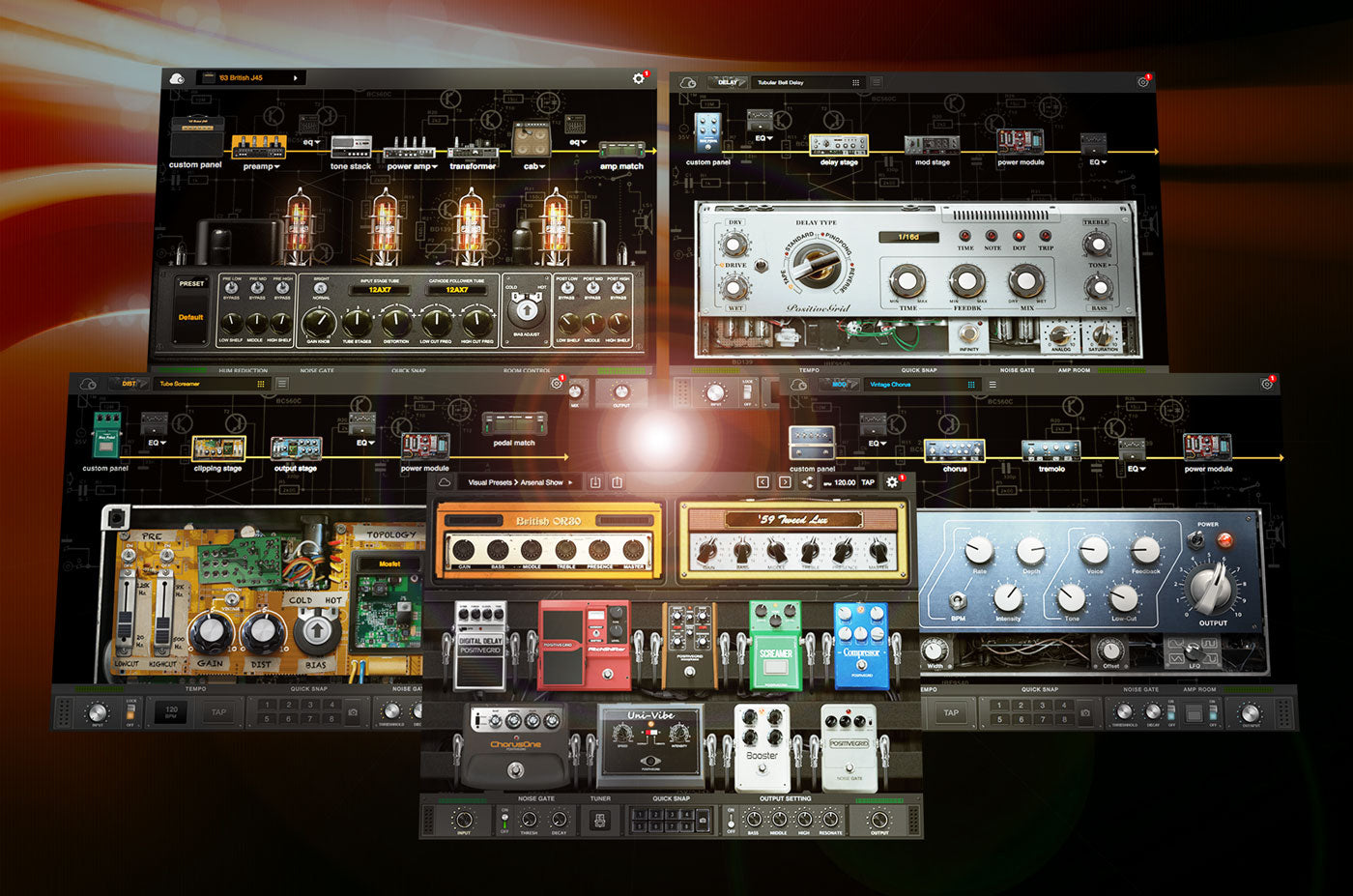The image size is (1353, 896).
Task: Open the EQ dropdown before the delay stage
Action: [763, 138]
